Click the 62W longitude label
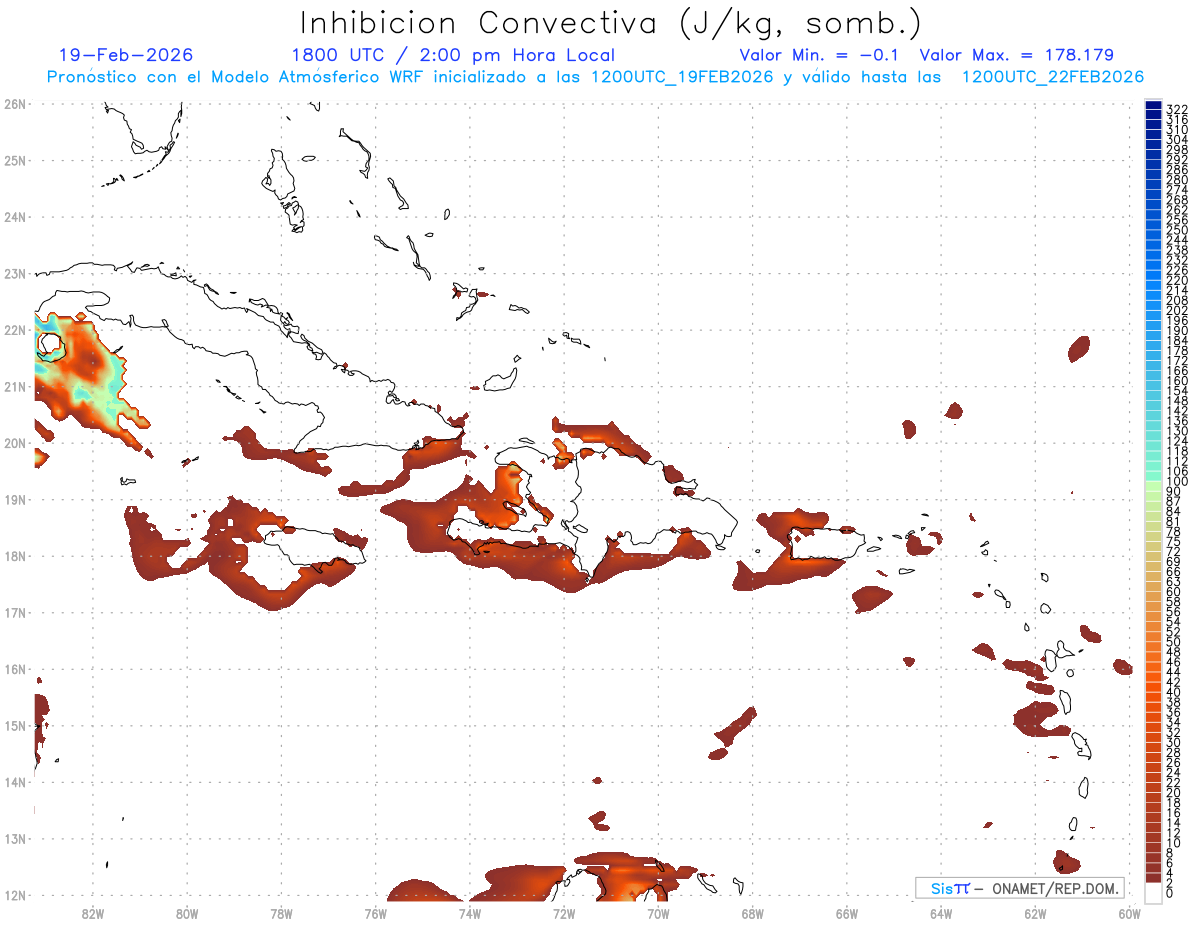This screenshot has height=927, width=1200. tap(1035, 913)
